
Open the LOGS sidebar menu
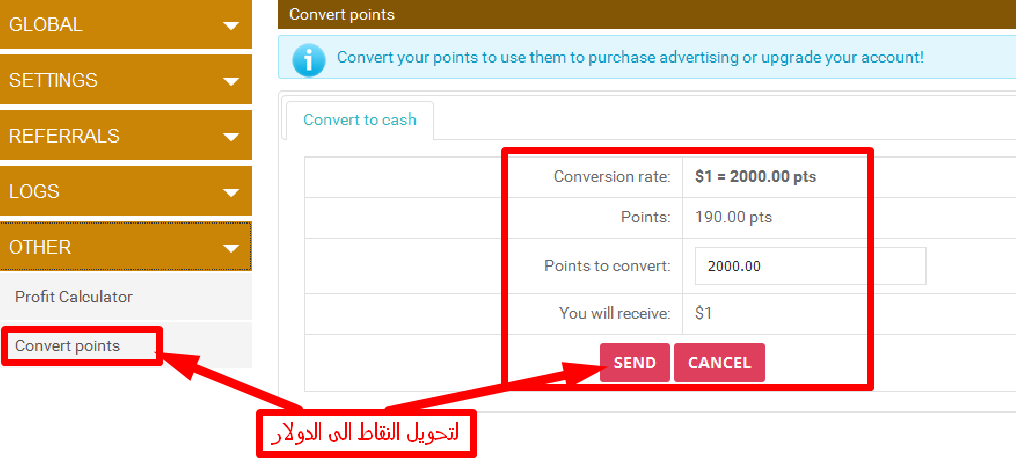coord(126,191)
